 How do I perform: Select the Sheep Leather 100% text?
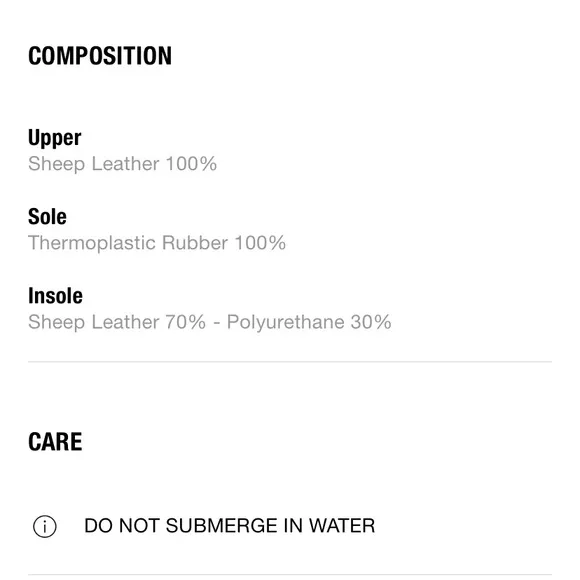[122, 164]
